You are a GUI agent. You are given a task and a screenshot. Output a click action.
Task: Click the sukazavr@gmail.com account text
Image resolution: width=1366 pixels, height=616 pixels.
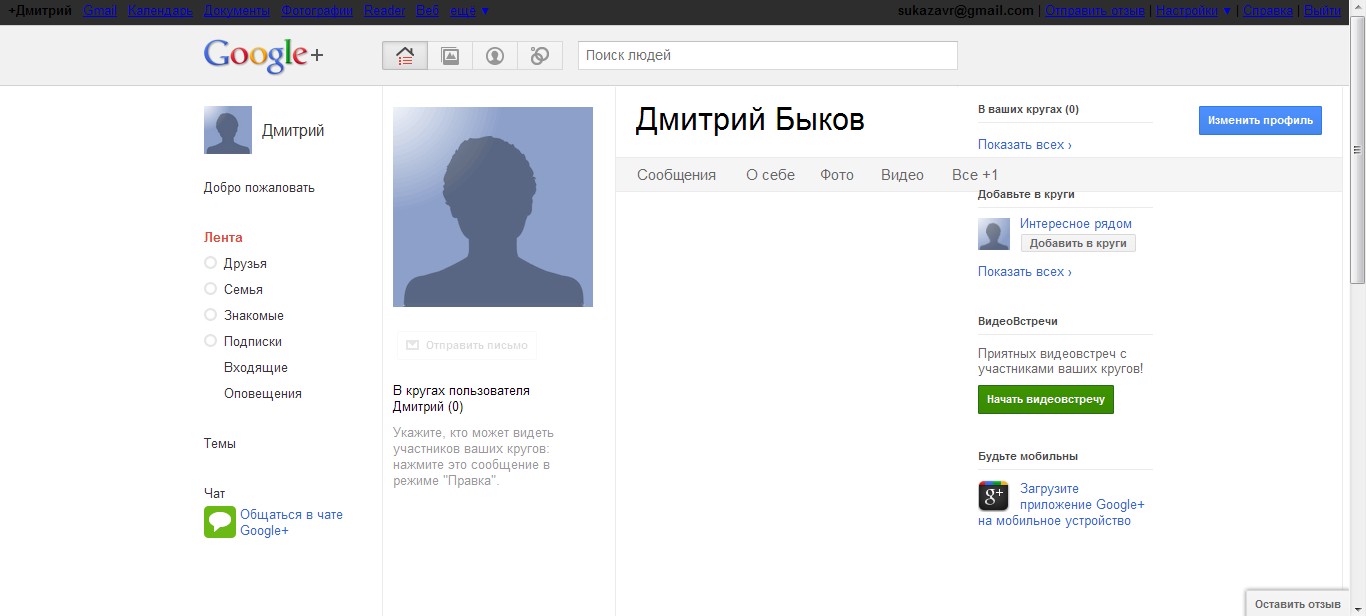coord(967,11)
